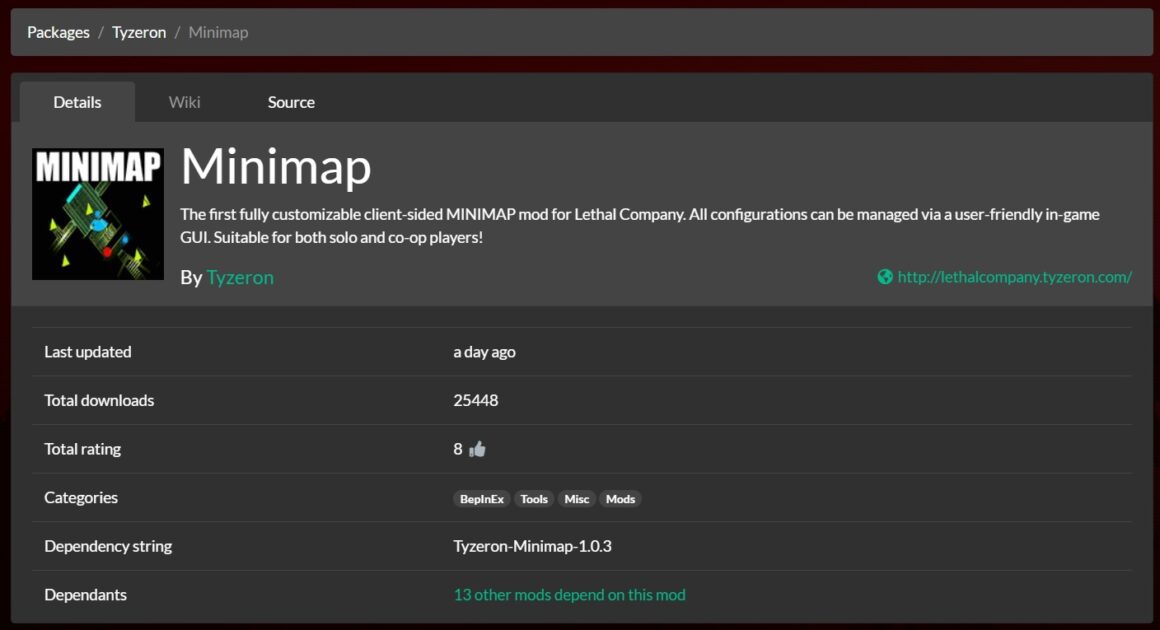The height and width of the screenshot is (630, 1160).
Task: Click the Misc category badge
Action: [577, 499]
